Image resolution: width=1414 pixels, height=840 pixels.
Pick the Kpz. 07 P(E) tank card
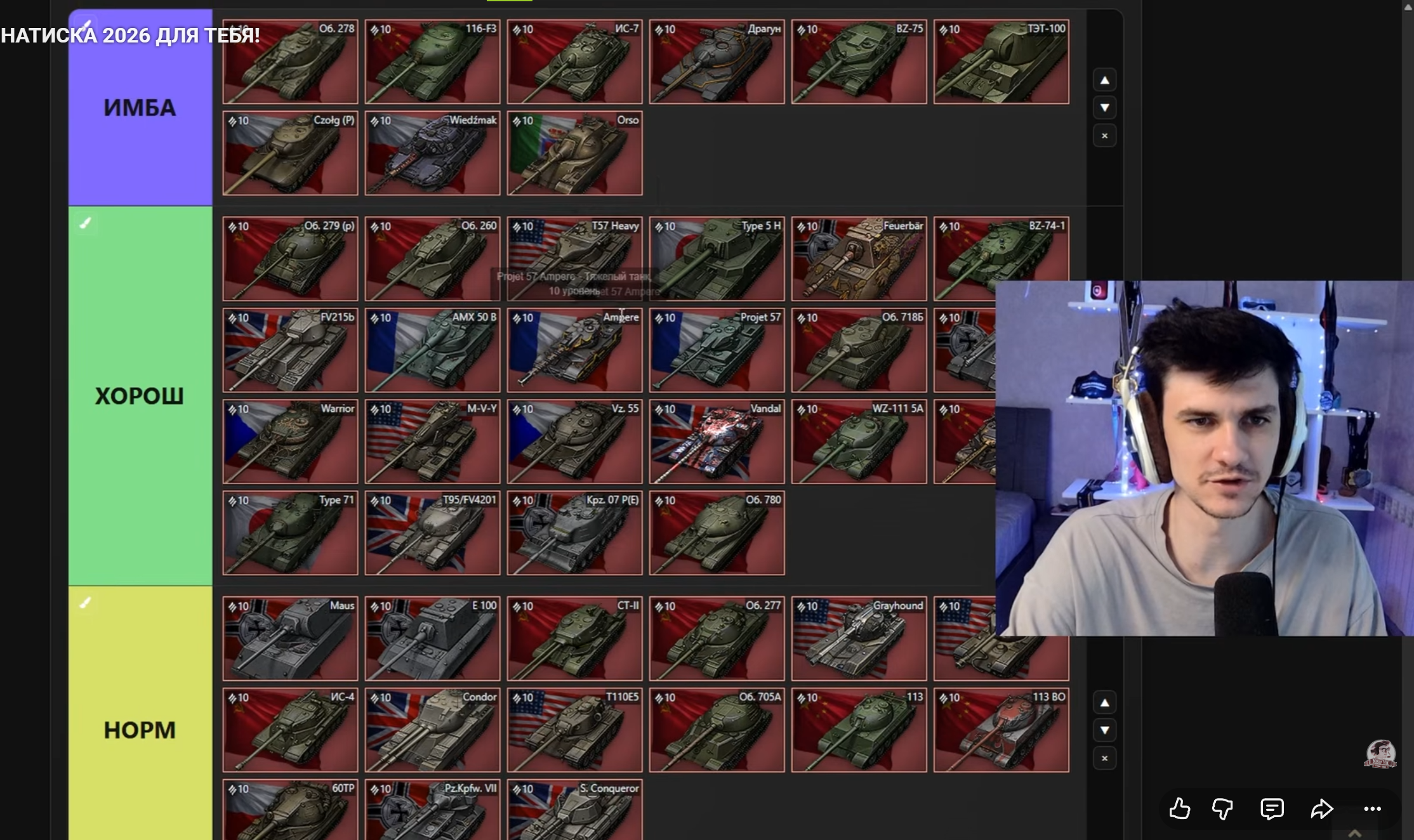(574, 533)
